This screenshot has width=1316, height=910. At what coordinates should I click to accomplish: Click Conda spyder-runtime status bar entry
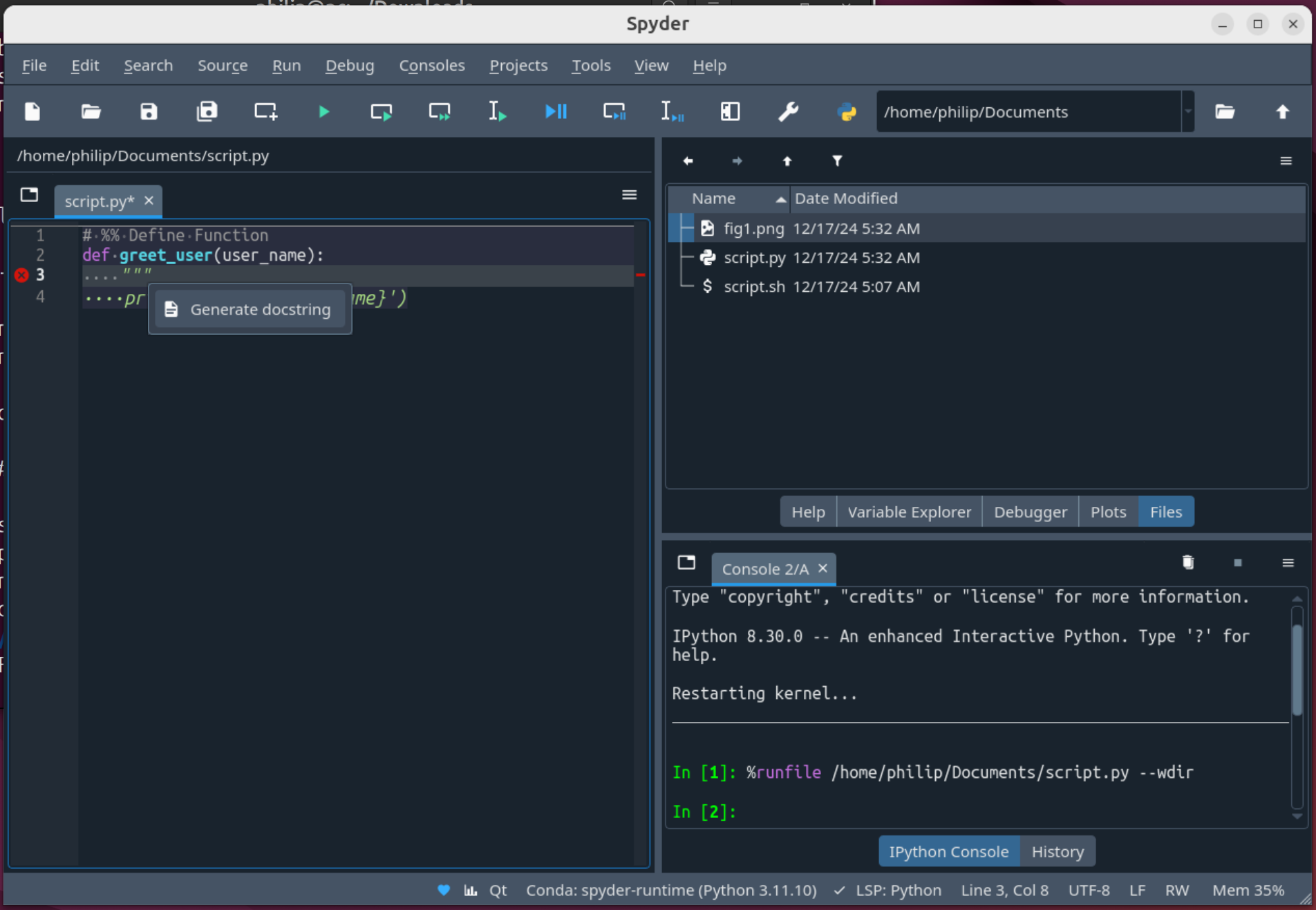point(671,890)
